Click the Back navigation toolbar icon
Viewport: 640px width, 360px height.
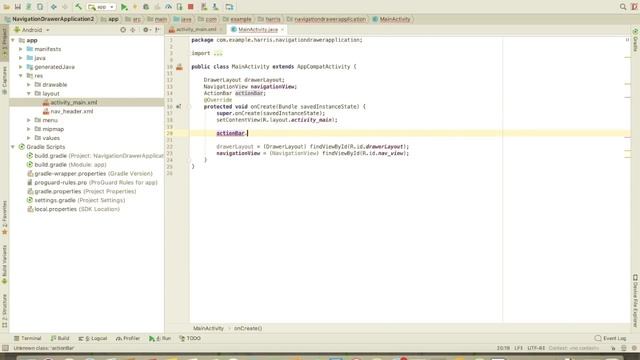(x=53, y=7)
